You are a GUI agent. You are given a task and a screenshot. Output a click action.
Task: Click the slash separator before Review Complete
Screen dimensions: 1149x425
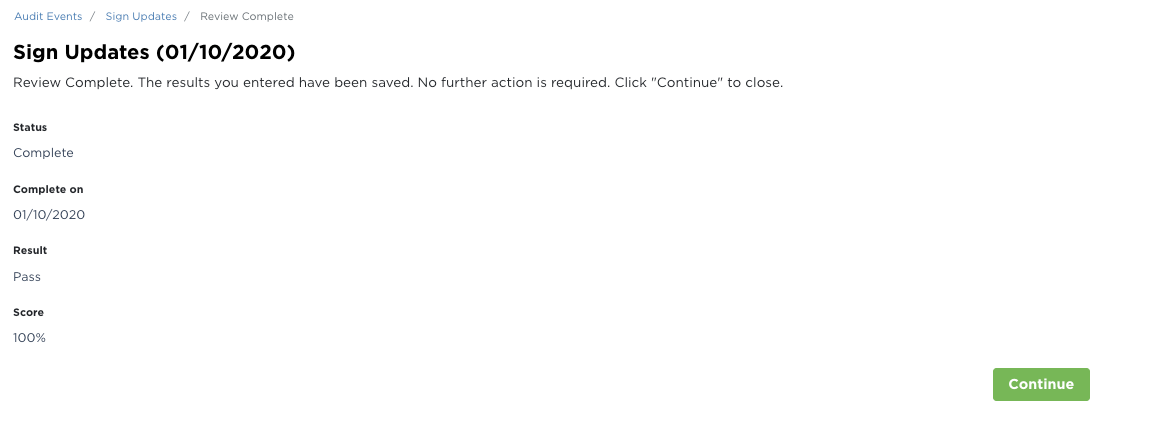[x=188, y=17]
